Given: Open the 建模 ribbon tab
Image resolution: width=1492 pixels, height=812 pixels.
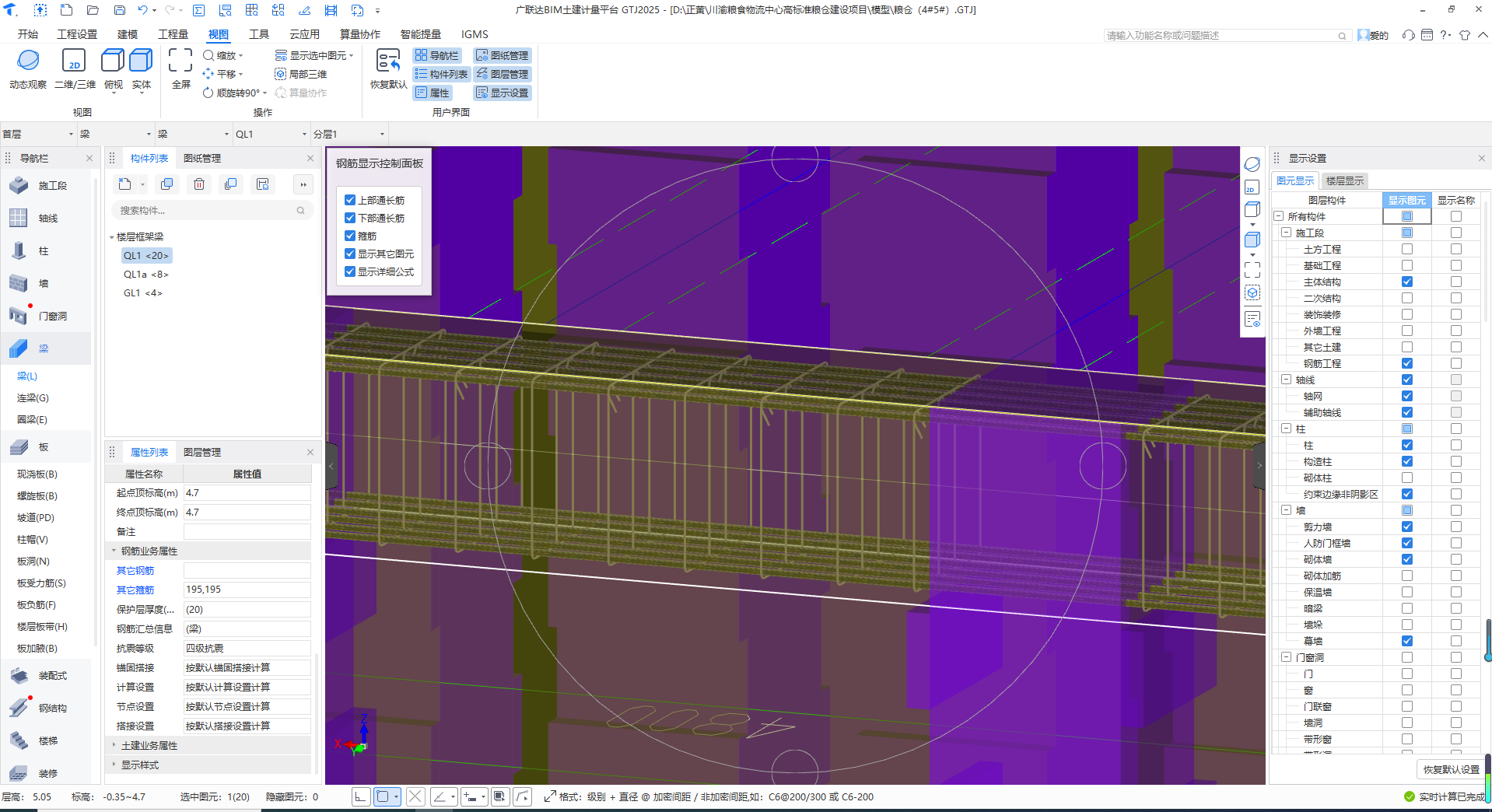Looking at the screenshot, I should 128,34.
